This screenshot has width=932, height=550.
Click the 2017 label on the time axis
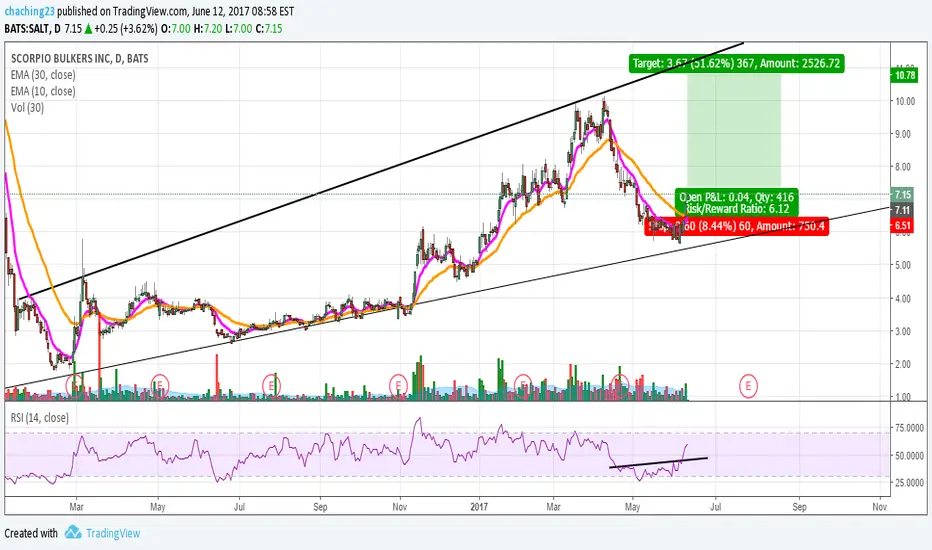pyautogui.click(x=478, y=507)
